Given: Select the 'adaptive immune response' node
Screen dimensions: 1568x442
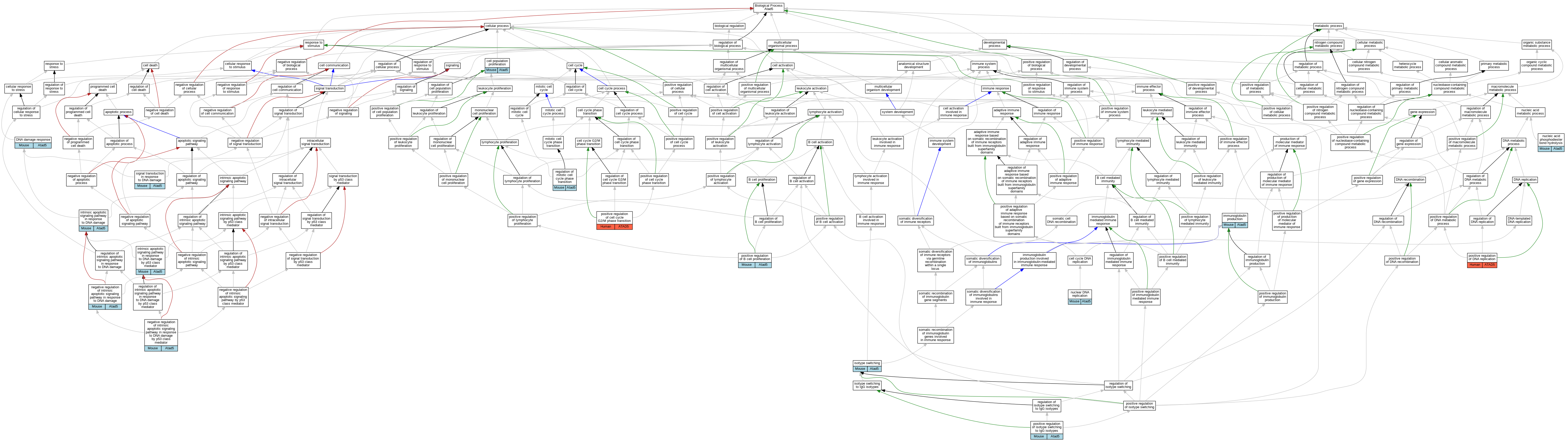Looking at the screenshot, I should [1007, 112].
